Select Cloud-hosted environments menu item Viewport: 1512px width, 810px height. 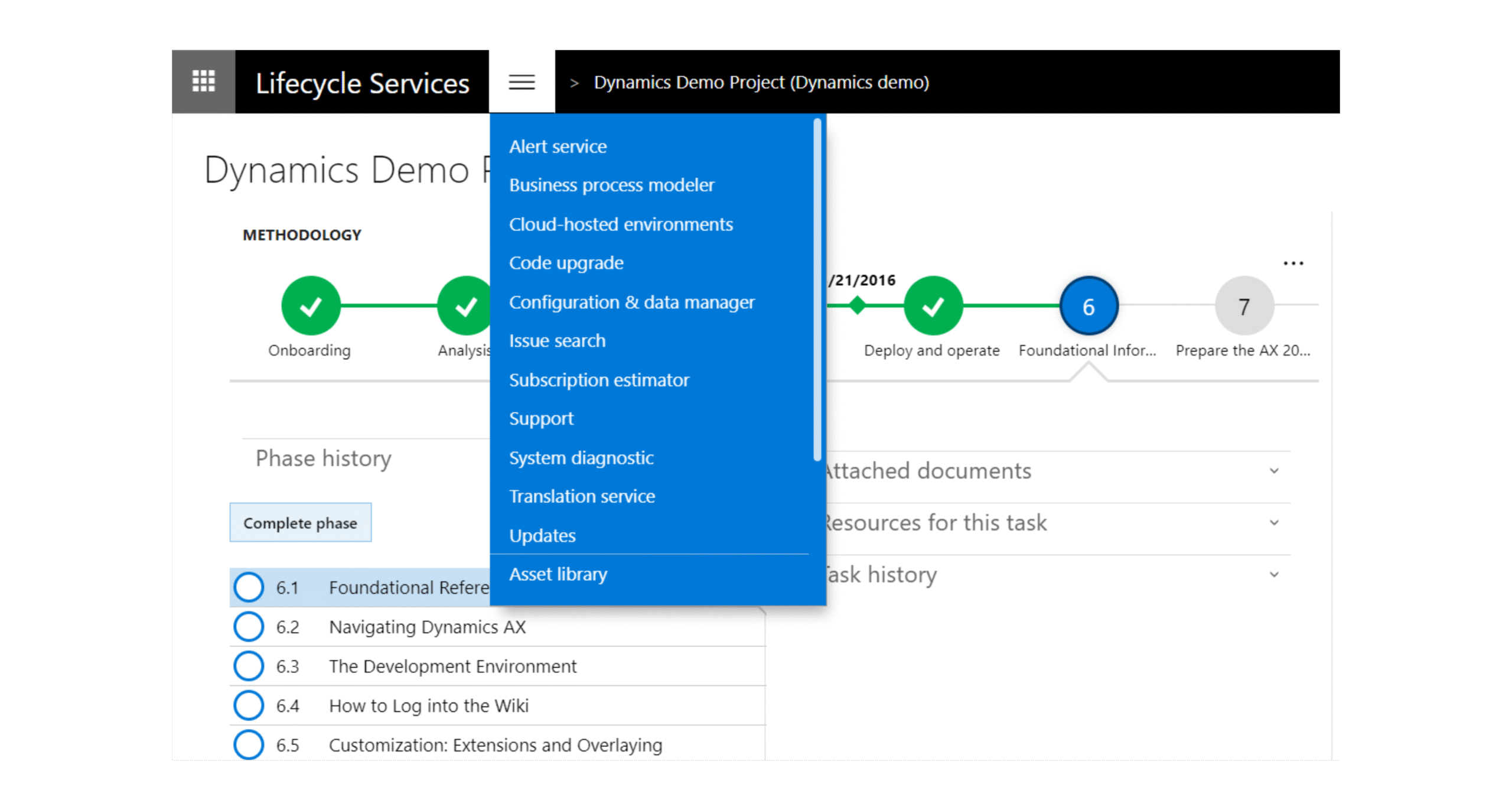point(621,225)
